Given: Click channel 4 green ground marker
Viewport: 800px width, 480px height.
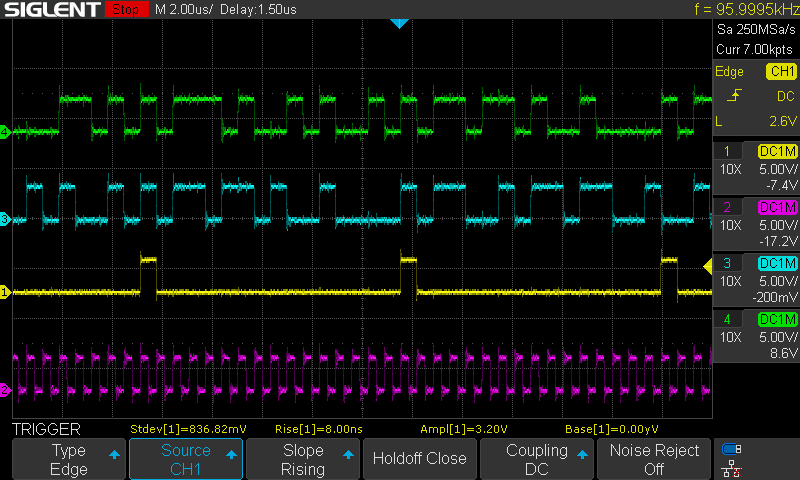Looking at the screenshot, I should (5, 132).
